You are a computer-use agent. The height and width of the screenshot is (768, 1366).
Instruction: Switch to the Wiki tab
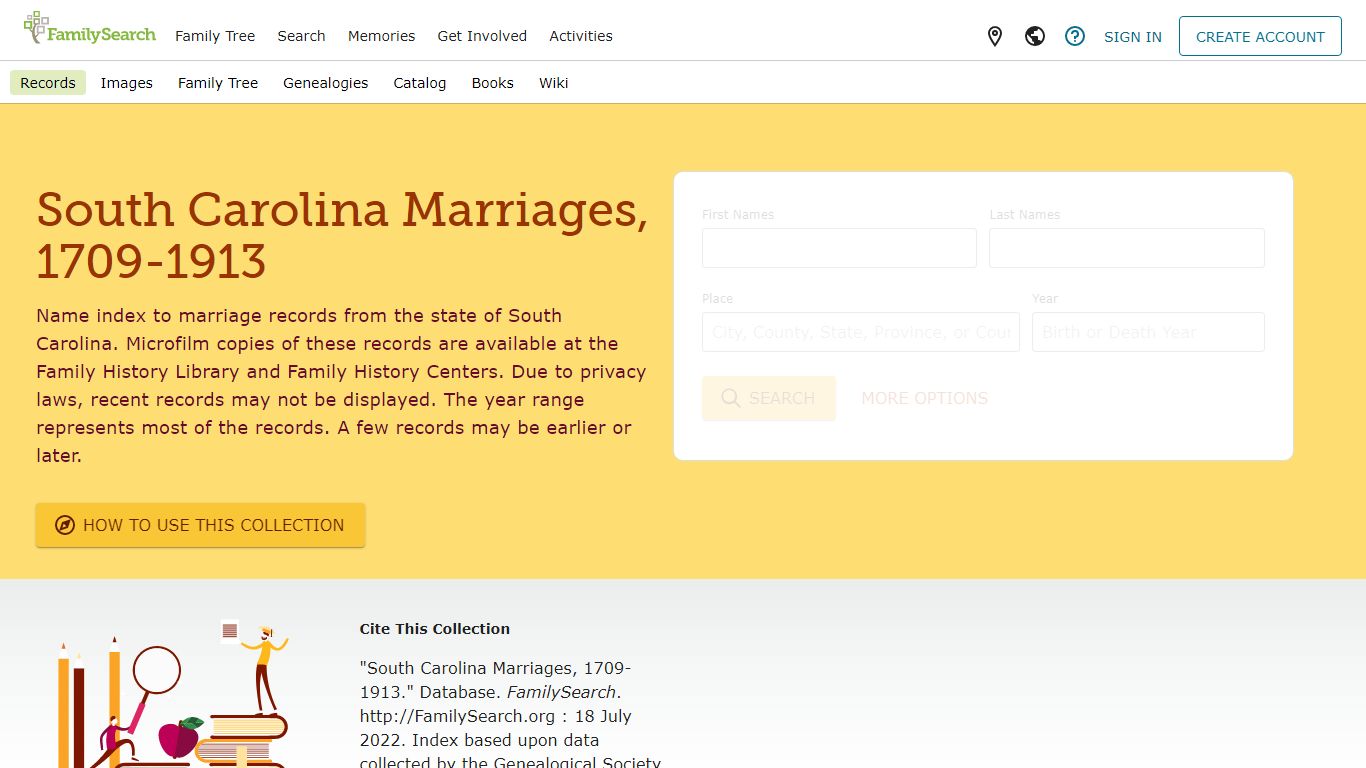(554, 83)
